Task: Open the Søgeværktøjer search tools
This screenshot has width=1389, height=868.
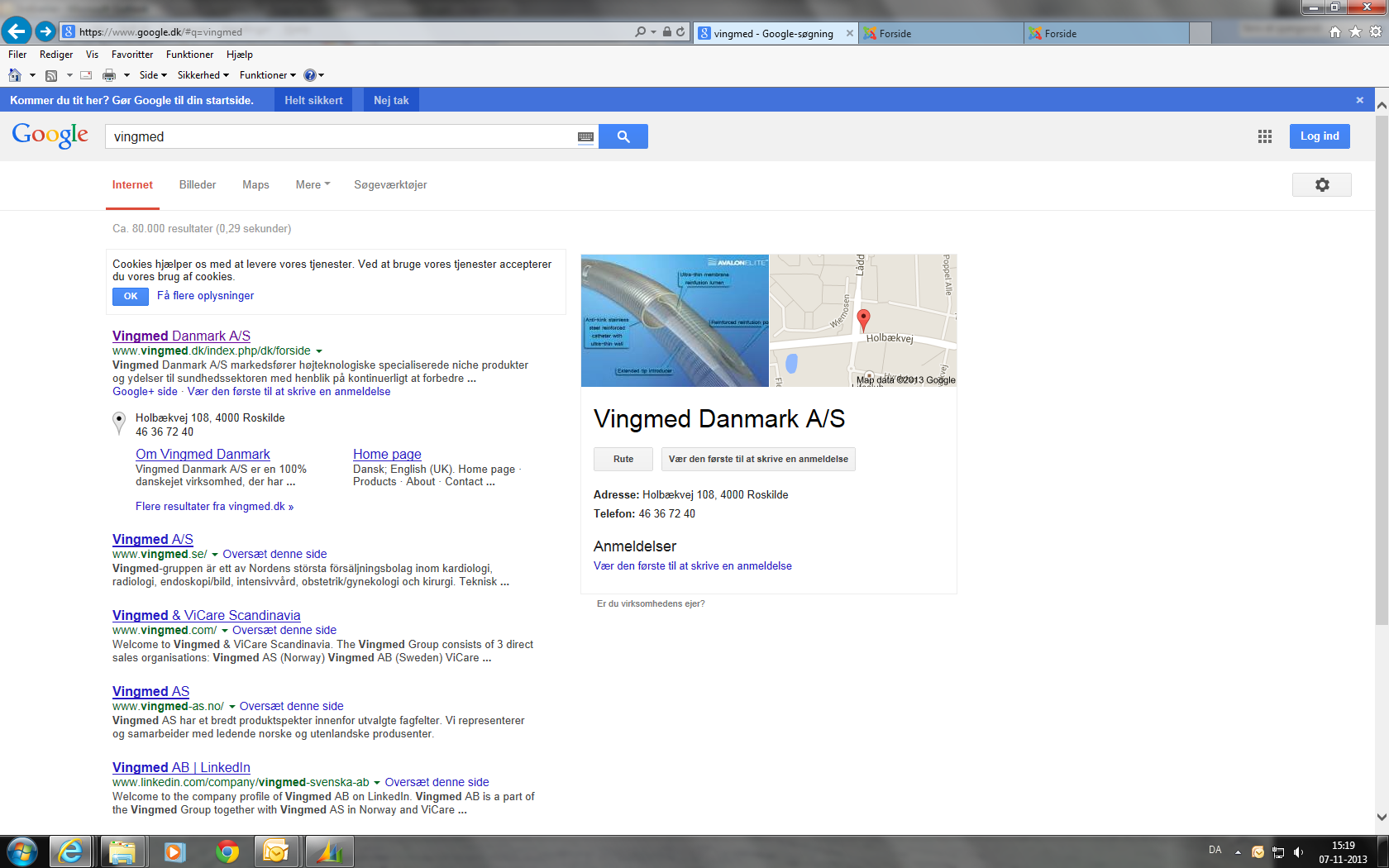Action: [x=390, y=184]
